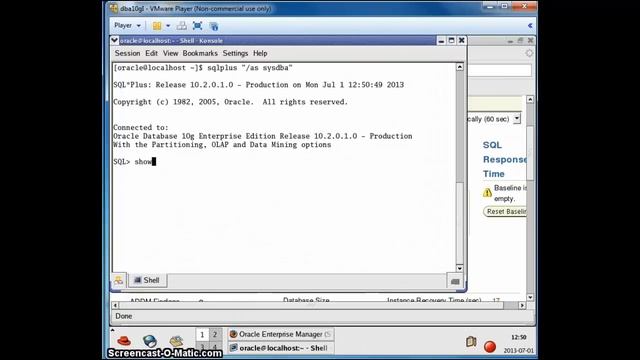Open the VMware Player menu
The image size is (640, 360).
point(127,26)
